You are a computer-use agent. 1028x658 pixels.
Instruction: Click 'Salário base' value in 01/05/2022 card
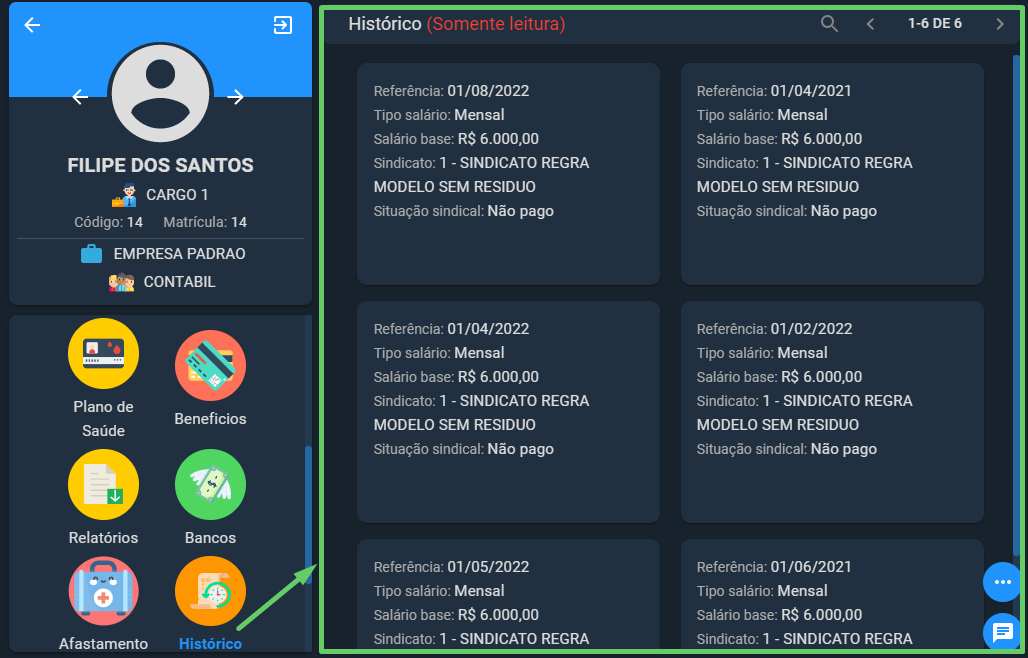[498, 615]
